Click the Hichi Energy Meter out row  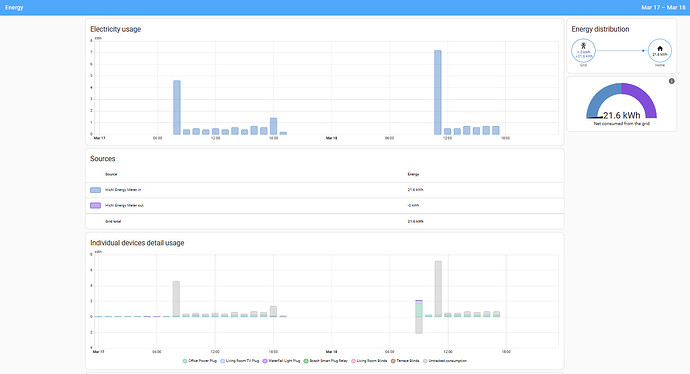click(324, 205)
